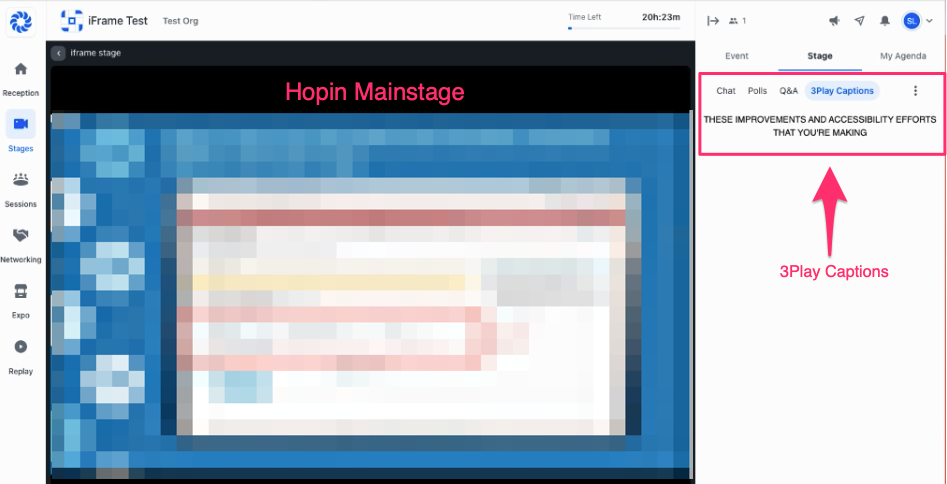Open the notifications bell
Viewport: 947px width, 484px height.
885,21
